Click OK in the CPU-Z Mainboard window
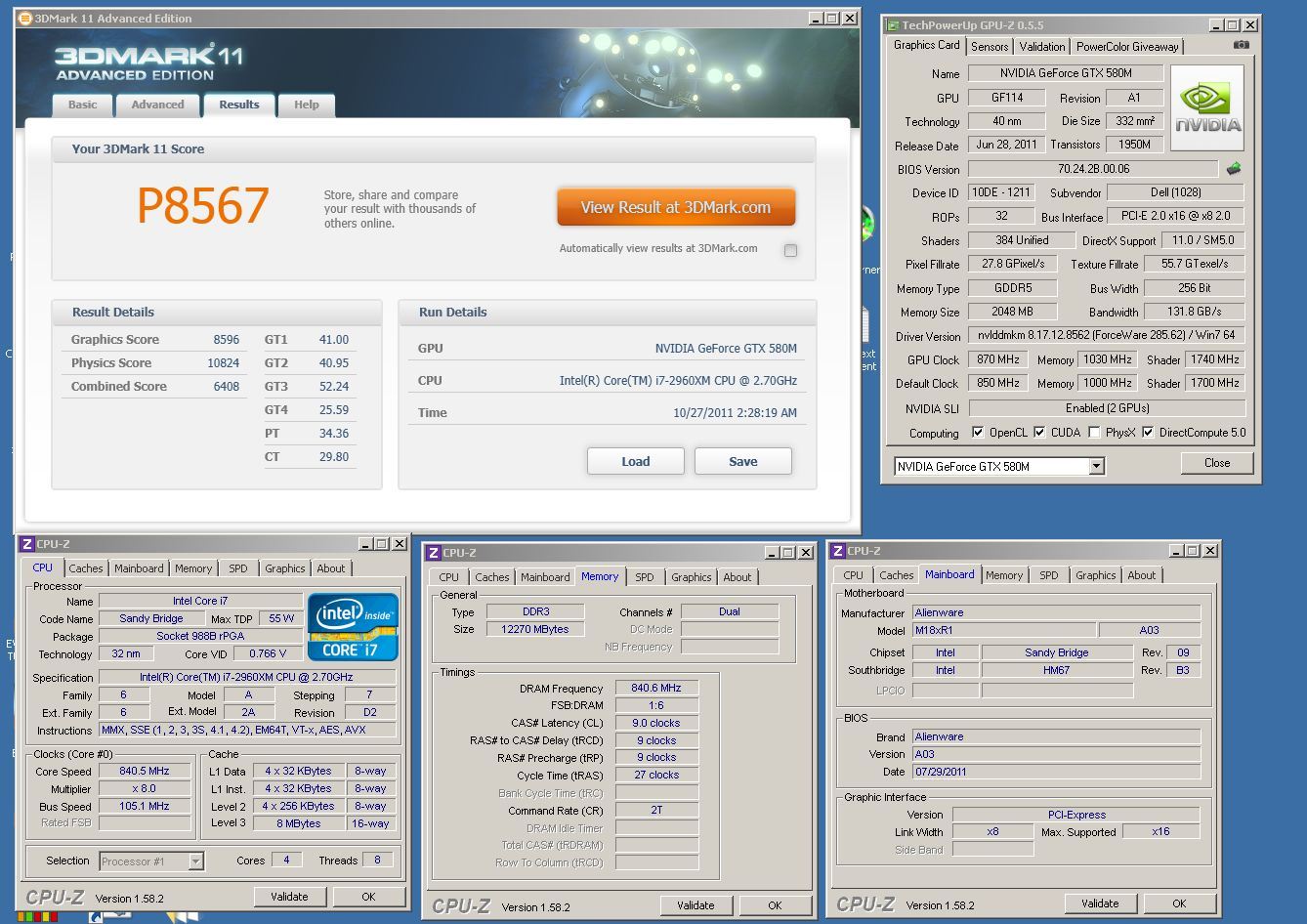Image resolution: width=1307 pixels, height=924 pixels. (x=1179, y=903)
